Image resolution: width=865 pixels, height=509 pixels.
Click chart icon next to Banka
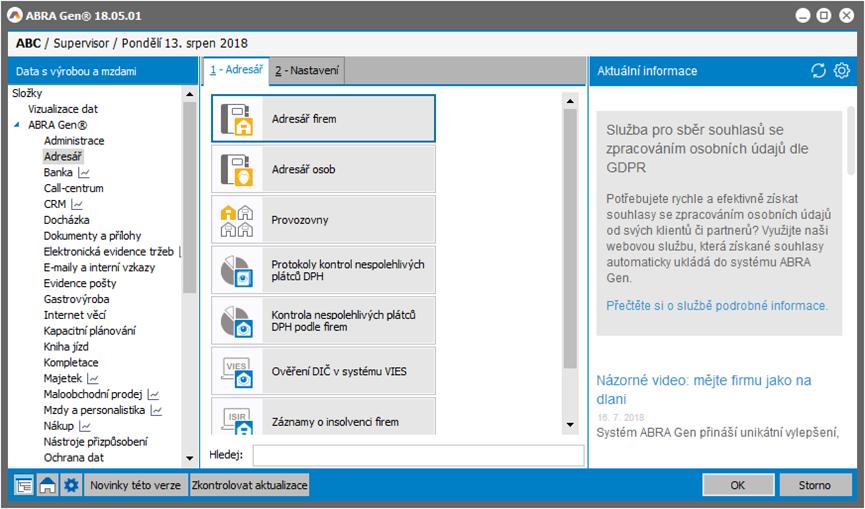[83, 173]
